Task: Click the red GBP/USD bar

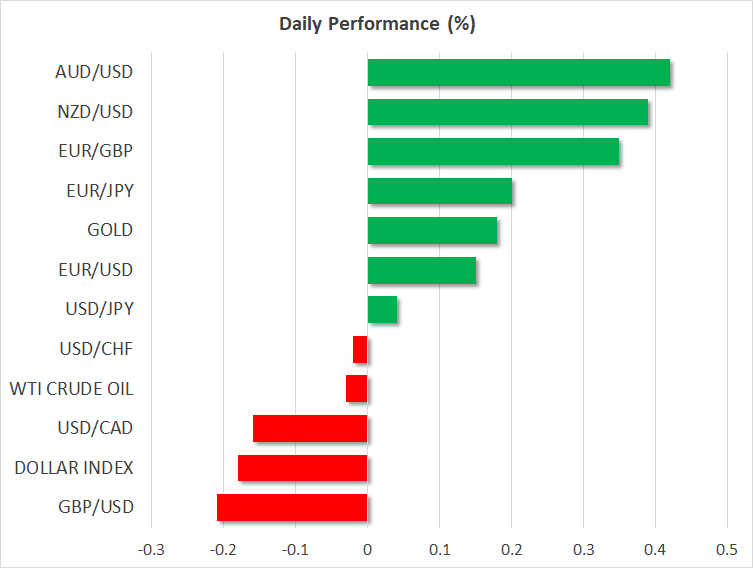Action: pos(292,507)
